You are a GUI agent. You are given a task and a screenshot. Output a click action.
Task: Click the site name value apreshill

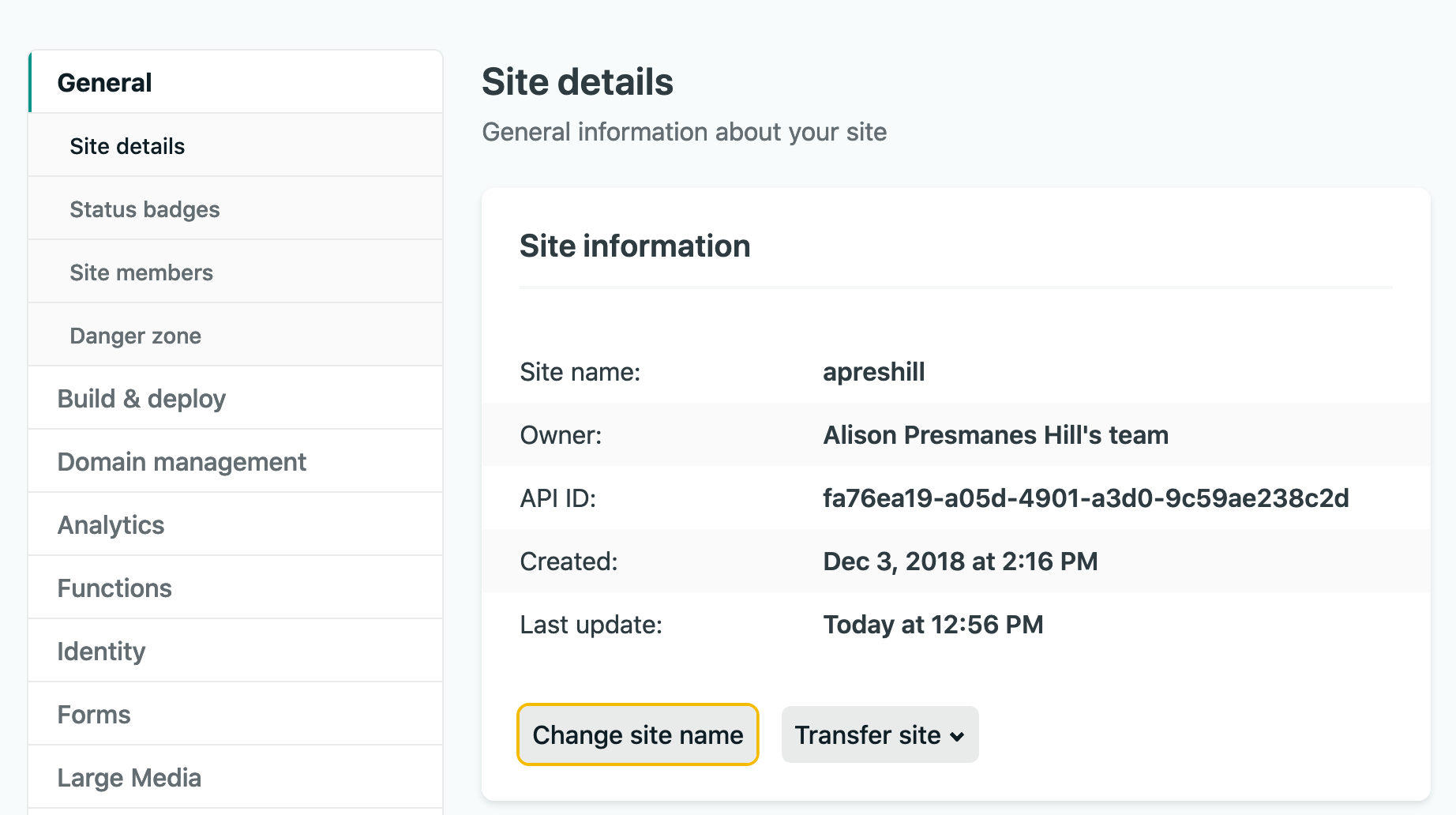click(873, 372)
